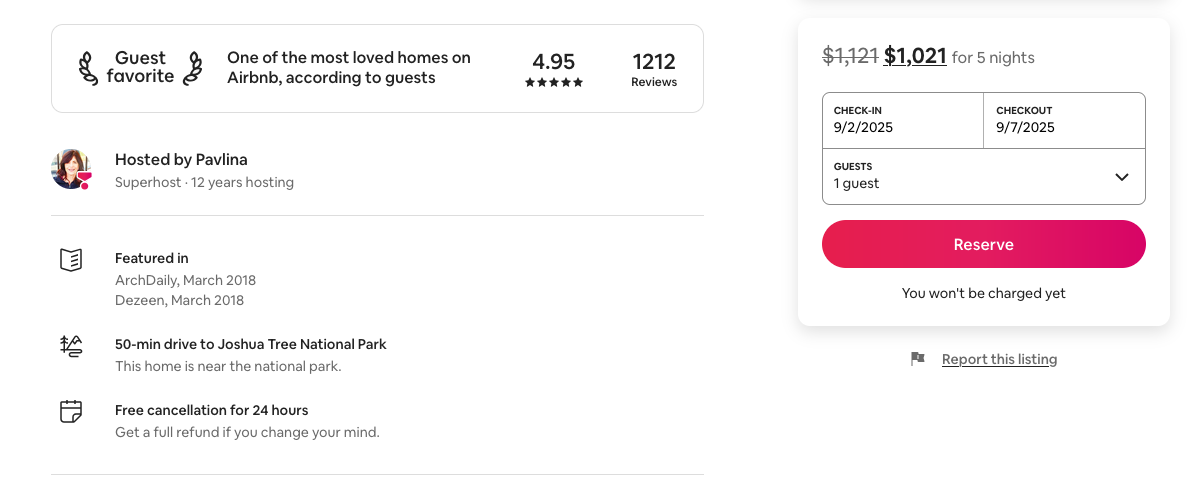Open the Checkout date field
This screenshot has height=501, width=1201.
pyautogui.click(x=1064, y=120)
